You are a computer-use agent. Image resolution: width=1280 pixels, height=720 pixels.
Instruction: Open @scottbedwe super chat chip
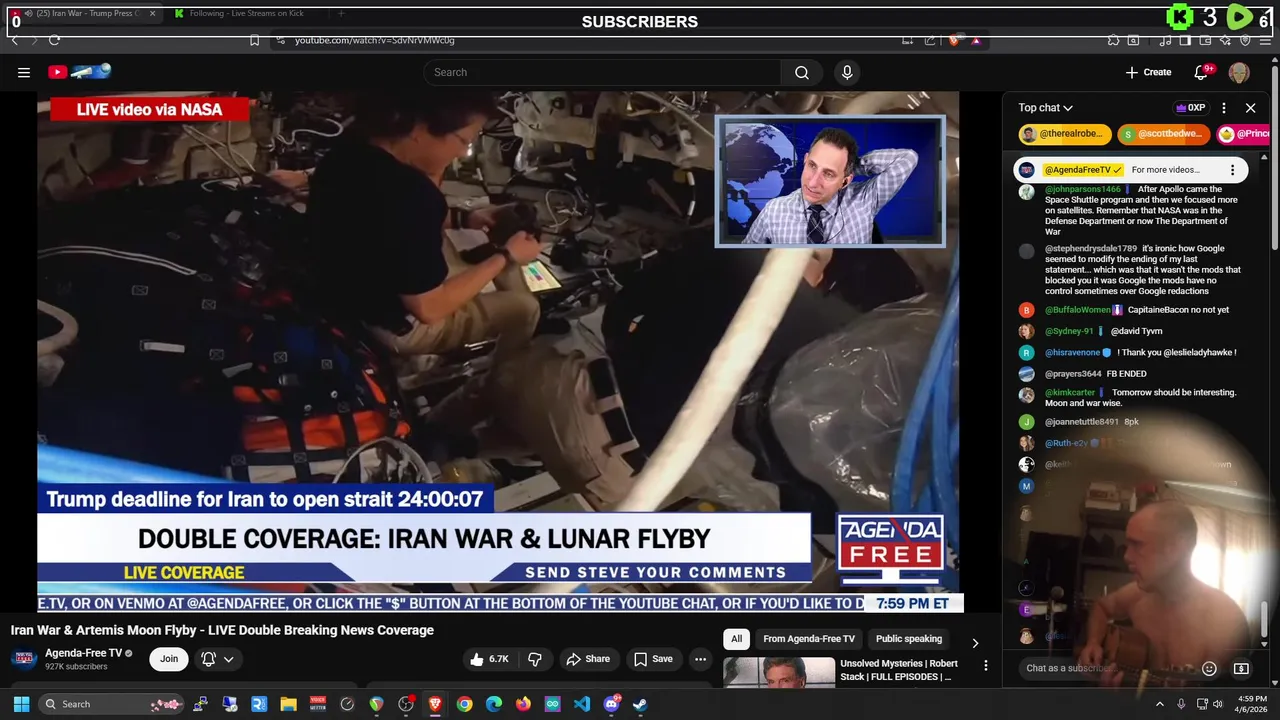tap(1164, 134)
